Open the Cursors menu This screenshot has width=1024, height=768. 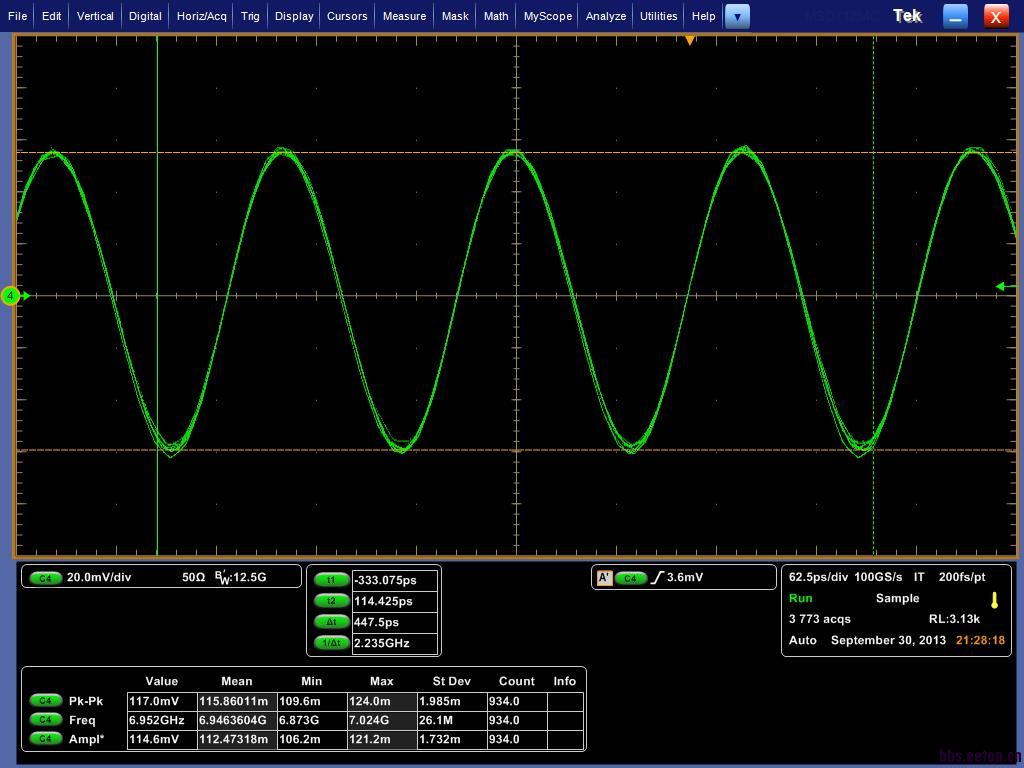click(x=347, y=16)
